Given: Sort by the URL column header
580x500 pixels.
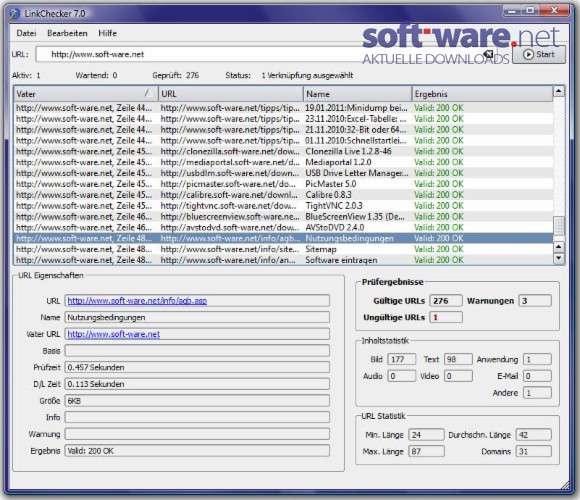Looking at the screenshot, I should 230,94.
